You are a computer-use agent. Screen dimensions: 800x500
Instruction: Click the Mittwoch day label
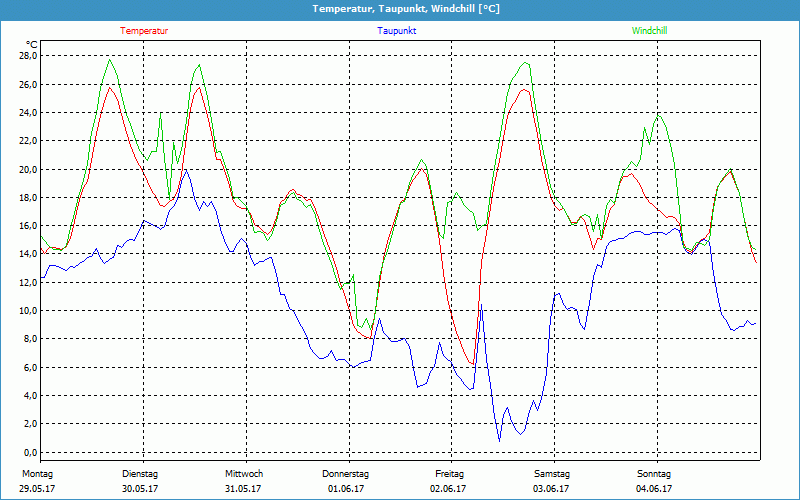click(244, 474)
